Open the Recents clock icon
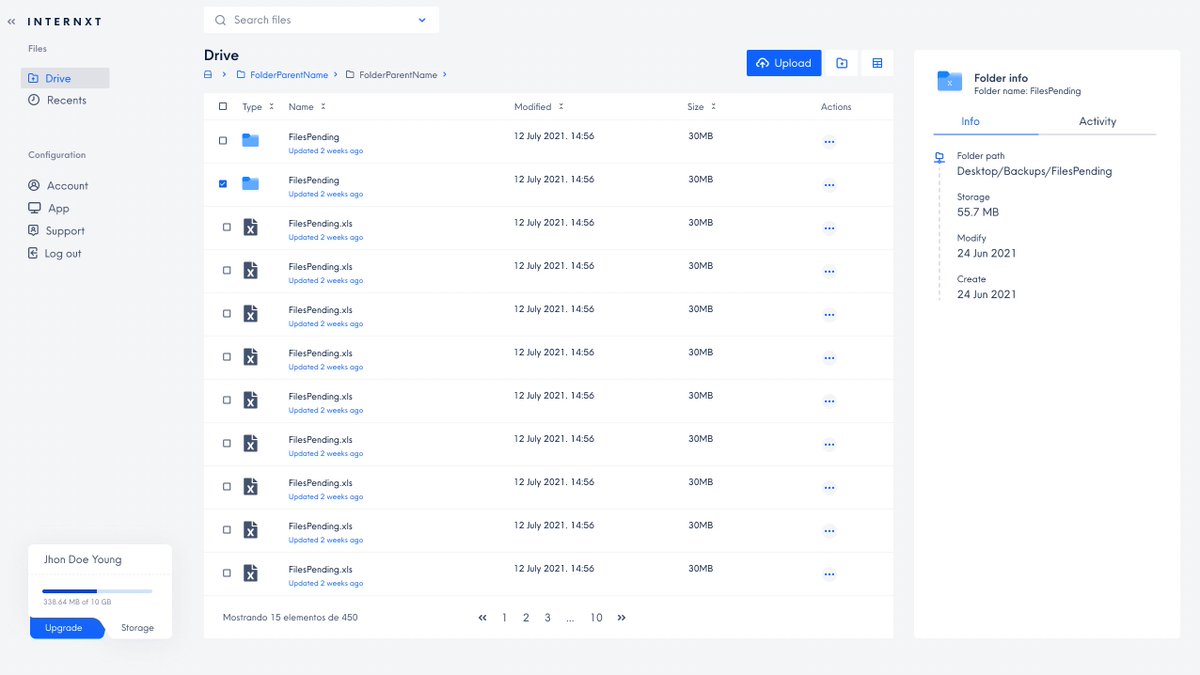Viewport: 1200px width, 675px height. coord(34,100)
